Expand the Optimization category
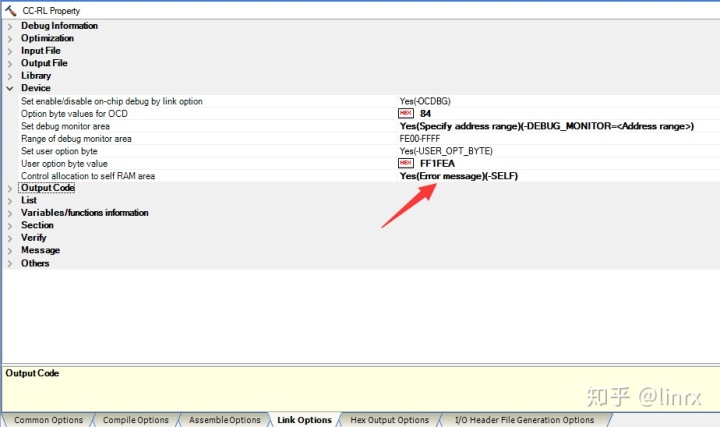 10,39
